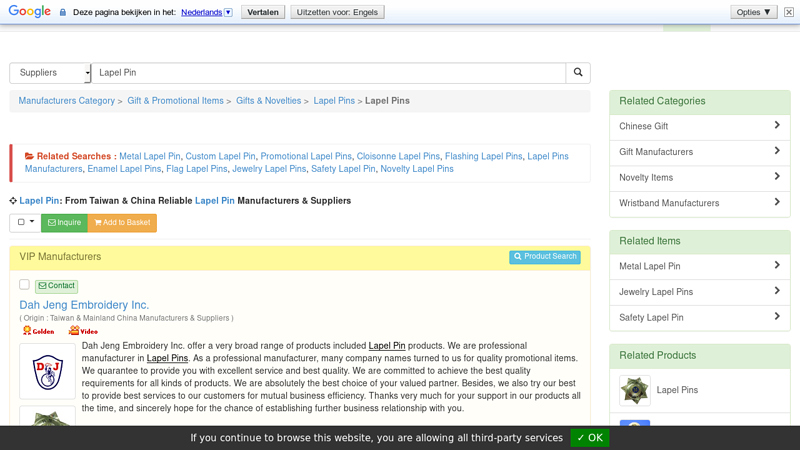The width and height of the screenshot is (800, 450).
Task: Open the select-all checkbox dropdown
Action: (x=26, y=222)
